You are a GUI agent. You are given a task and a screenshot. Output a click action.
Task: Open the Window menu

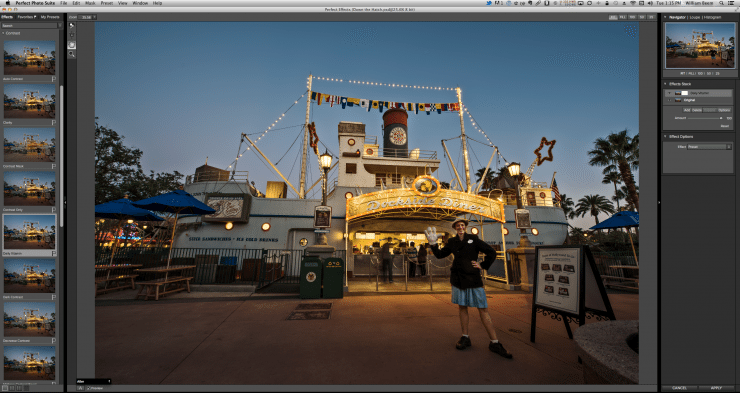click(140, 3)
